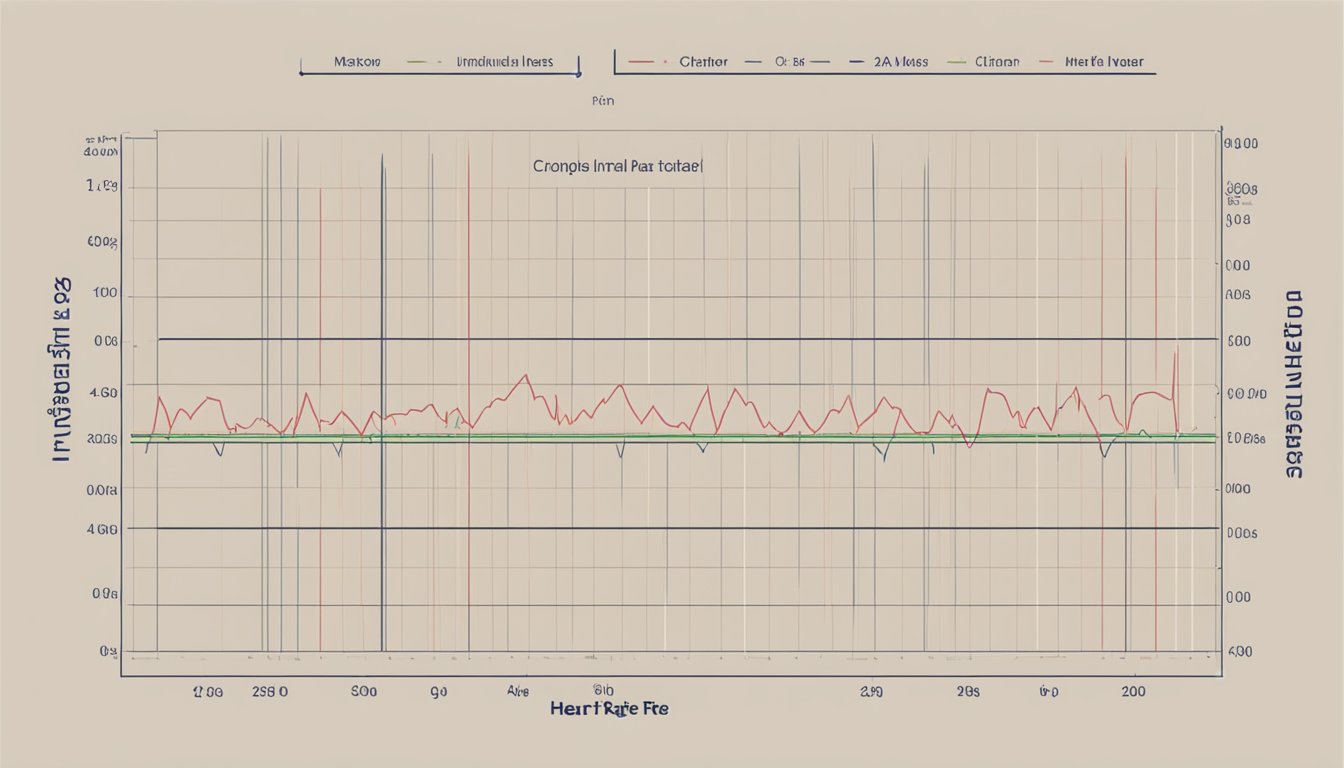Viewport: 1344px width, 768px height.
Task: Click the small Pén label below the legend
Action: tap(604, 101)
